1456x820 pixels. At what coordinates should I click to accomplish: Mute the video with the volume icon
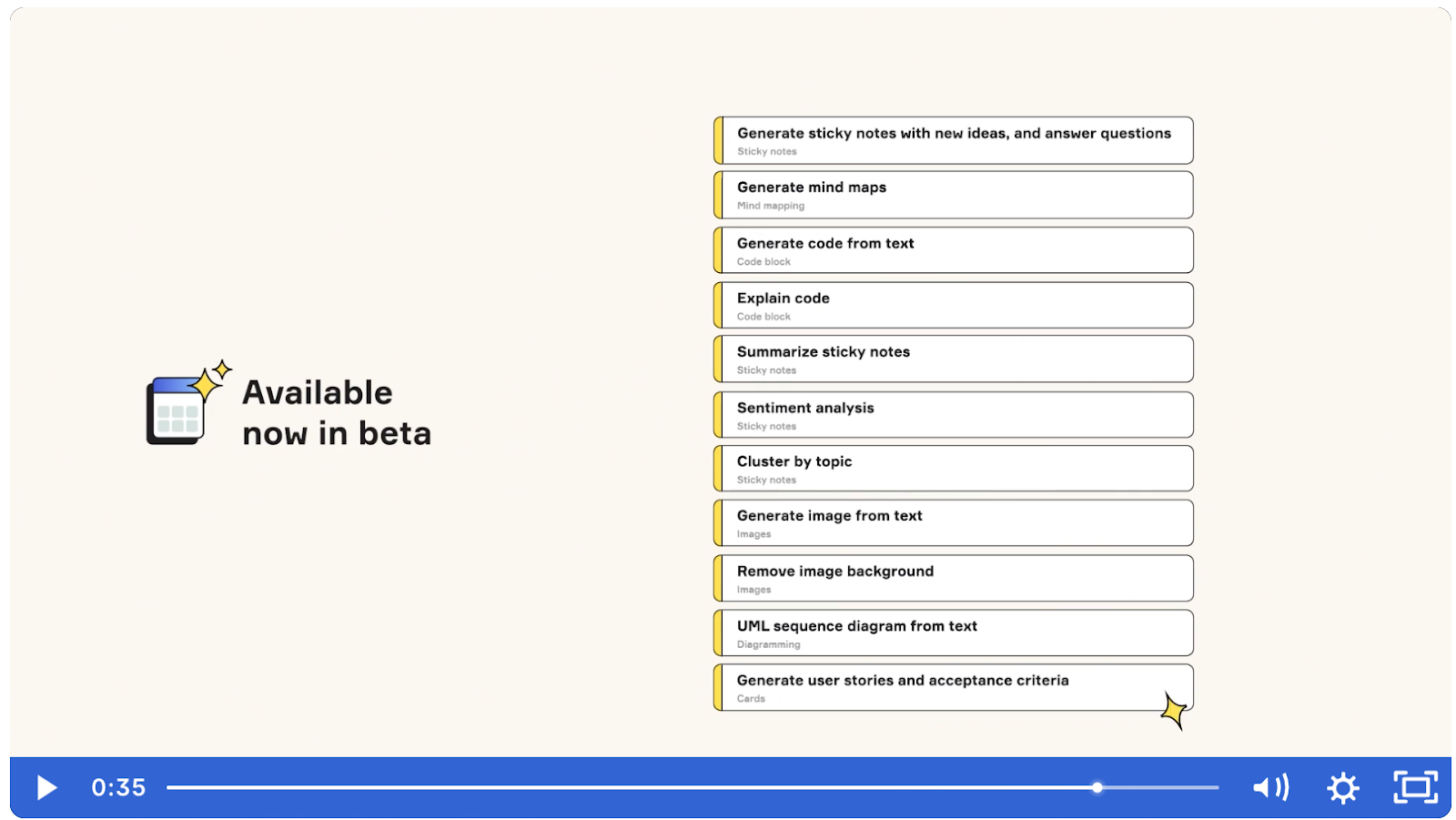coord(1270,787)
